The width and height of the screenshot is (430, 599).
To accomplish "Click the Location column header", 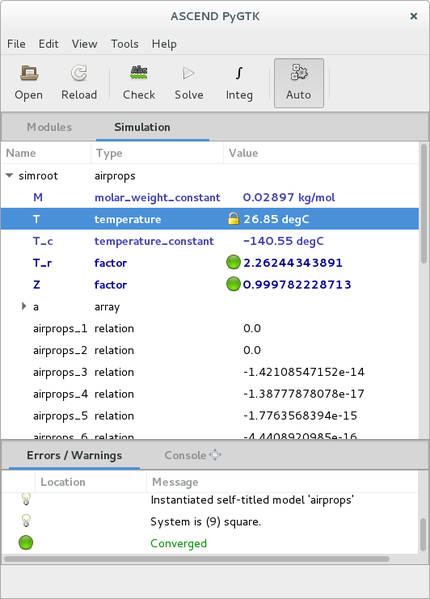I will tap(91, 482).
